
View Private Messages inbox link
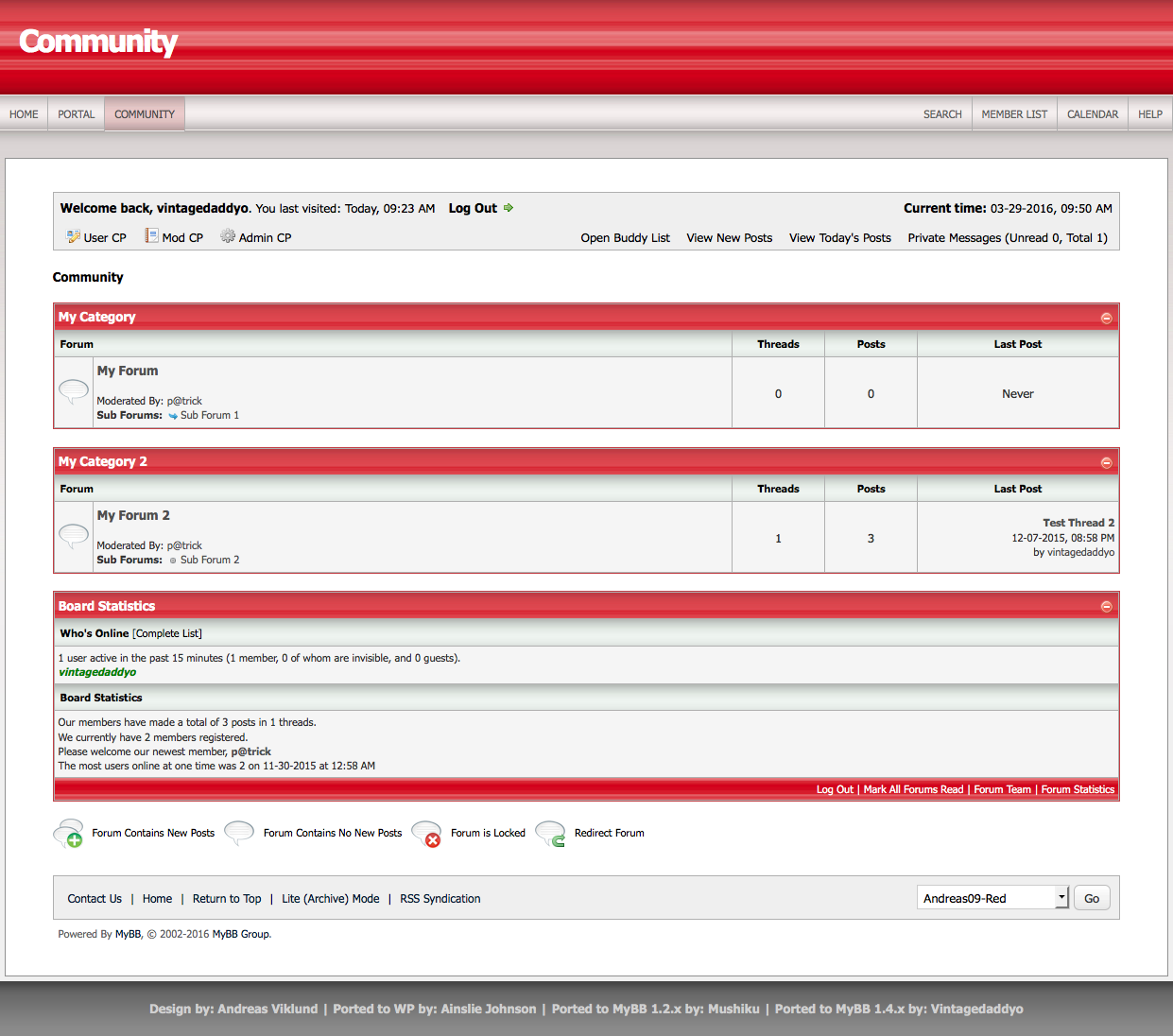click(x=1008, y=238)
